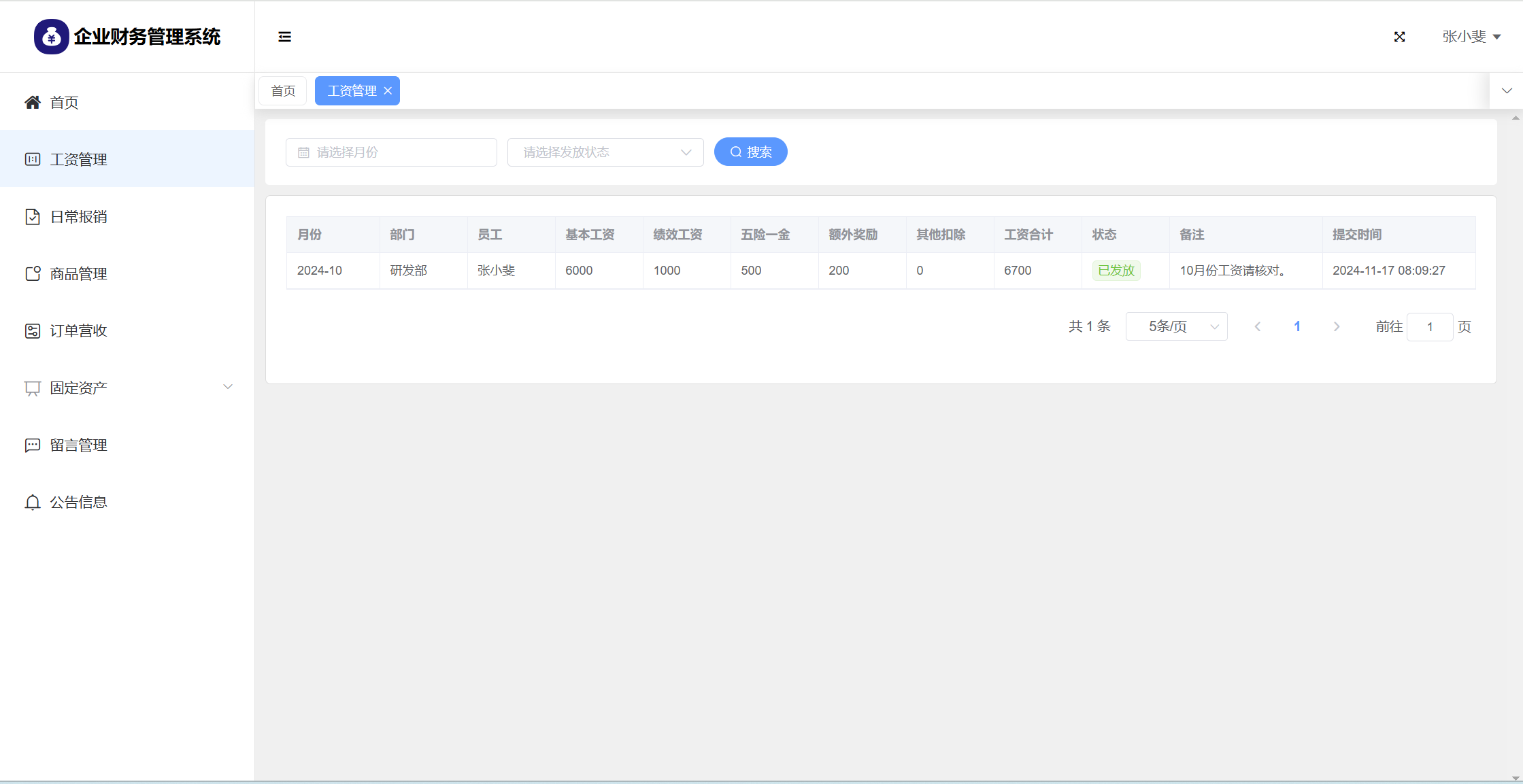Open 订单营收 via its sidebar icon

point(32,331)
